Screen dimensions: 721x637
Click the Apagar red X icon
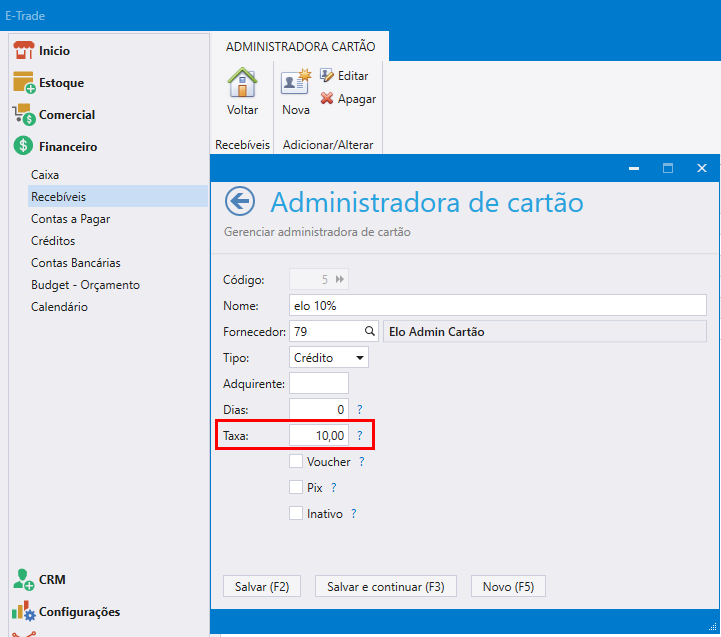click(326, 98)
